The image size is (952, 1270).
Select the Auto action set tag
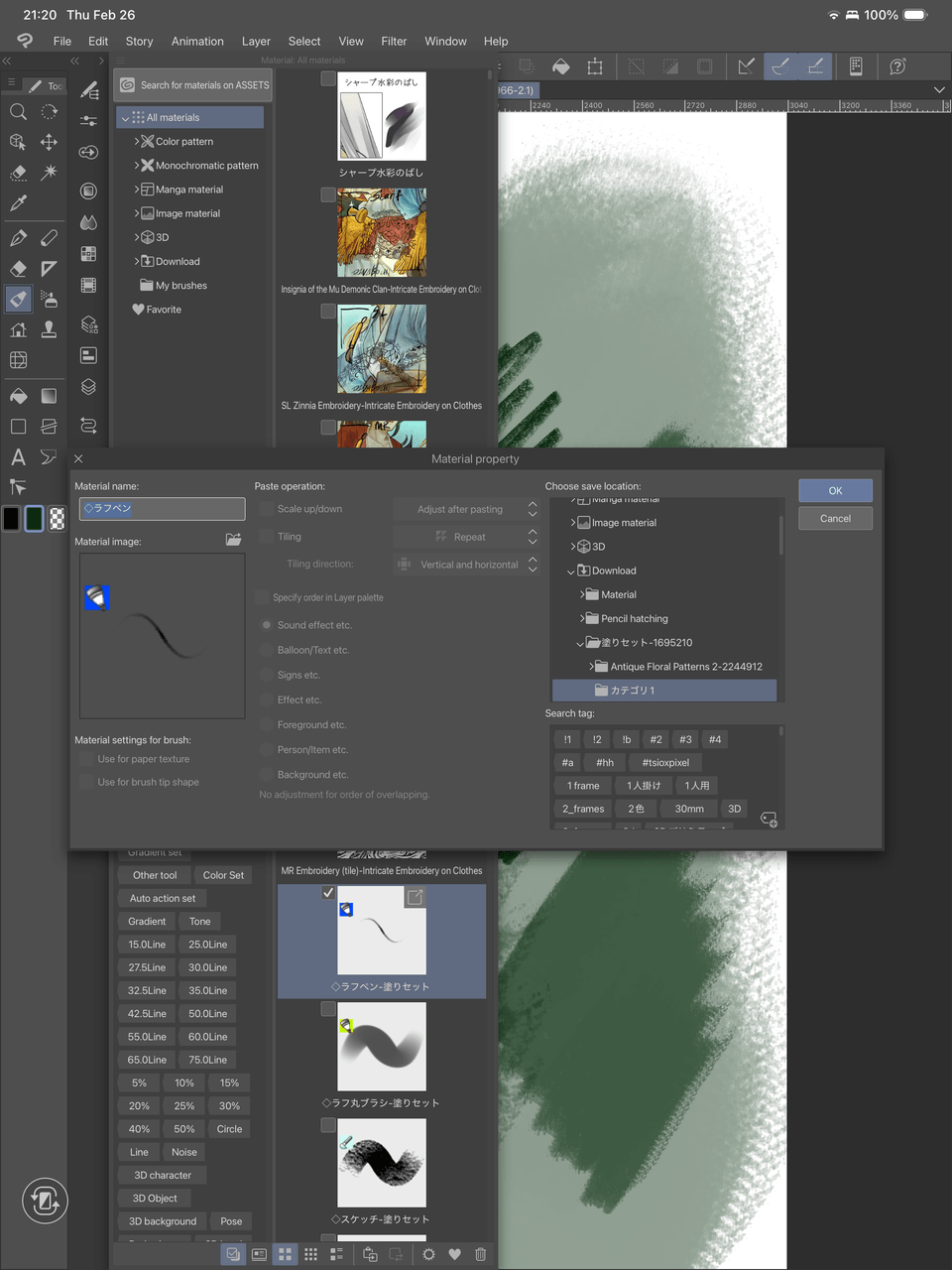click(163, 898)
